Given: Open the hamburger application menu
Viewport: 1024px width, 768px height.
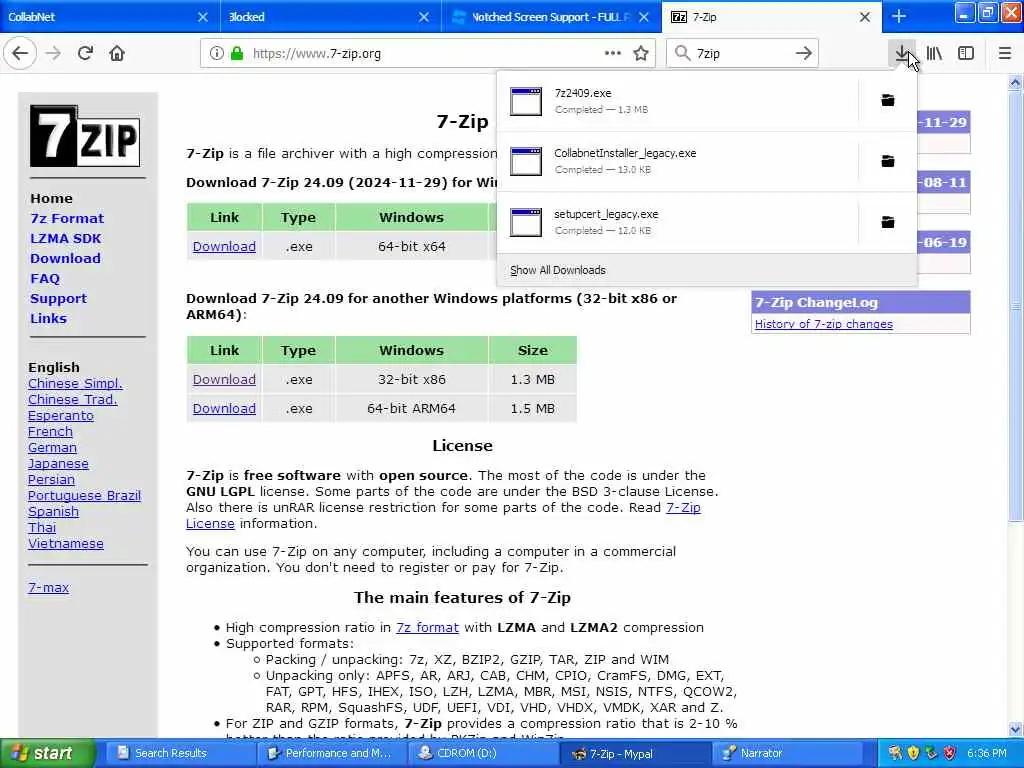Looking at the screenshot, I should pos(1005,54).
